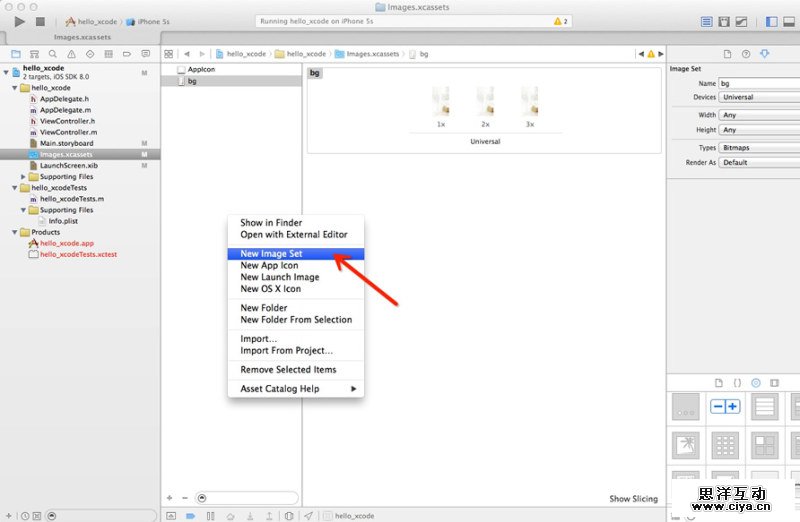
Task: Toggle the Debug area visibility button
Action: (787, 21)
